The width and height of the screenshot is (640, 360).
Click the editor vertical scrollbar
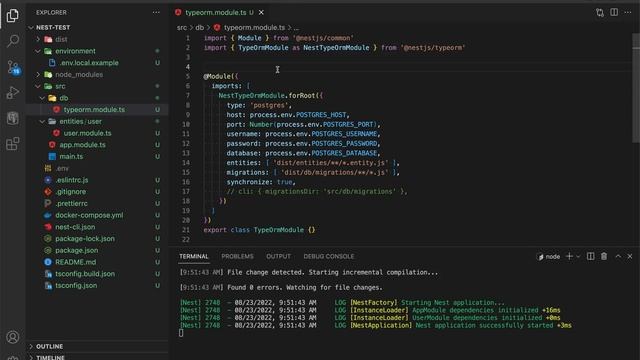(636, 88)
